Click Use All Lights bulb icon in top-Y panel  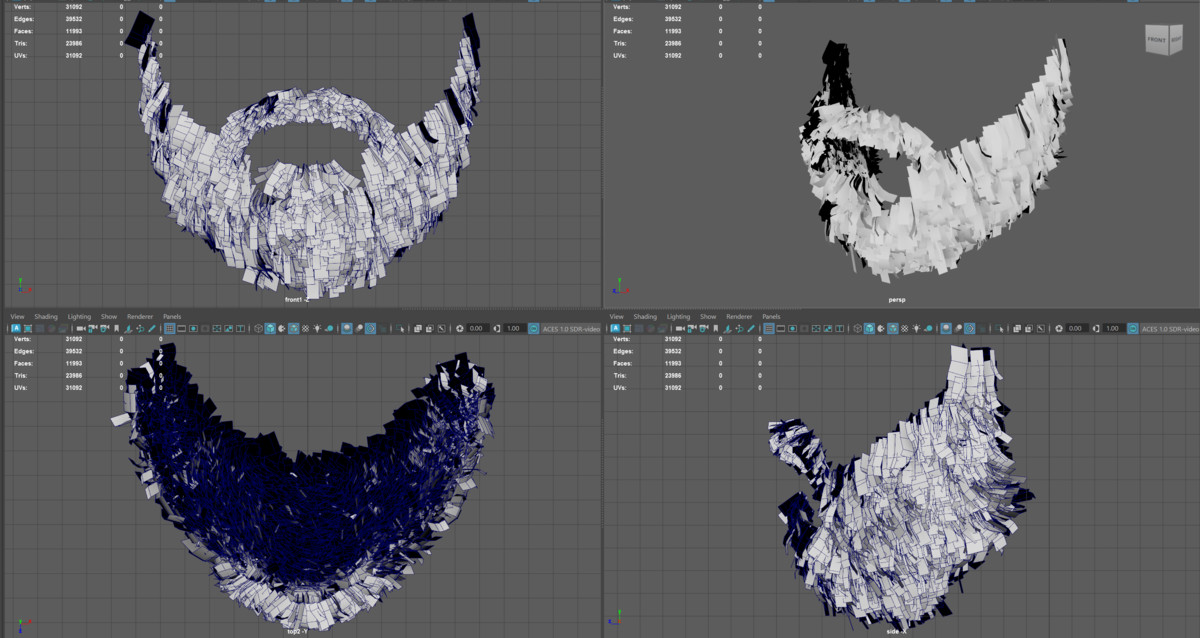(x=317, y=328)
